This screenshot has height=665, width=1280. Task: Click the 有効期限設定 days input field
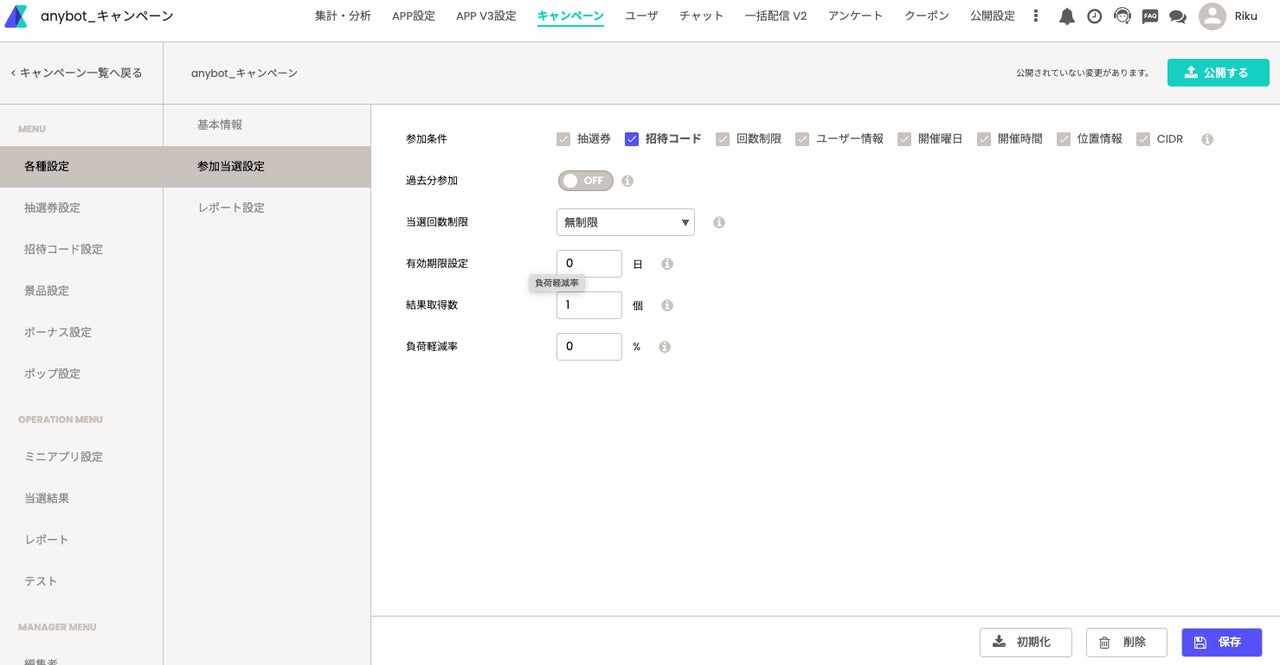click(x=589, y=264)
